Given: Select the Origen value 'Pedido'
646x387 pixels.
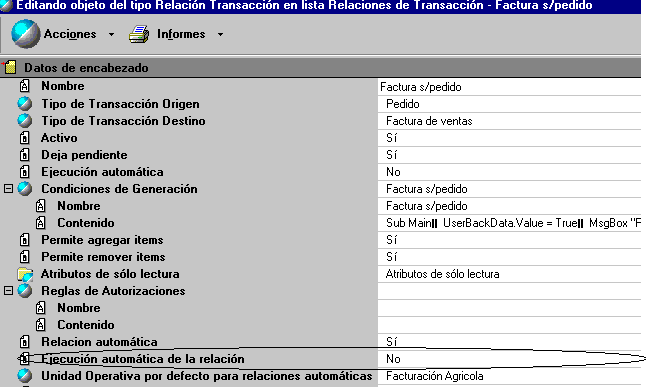Looking at the screenshot, I should [x=509, y=104].
